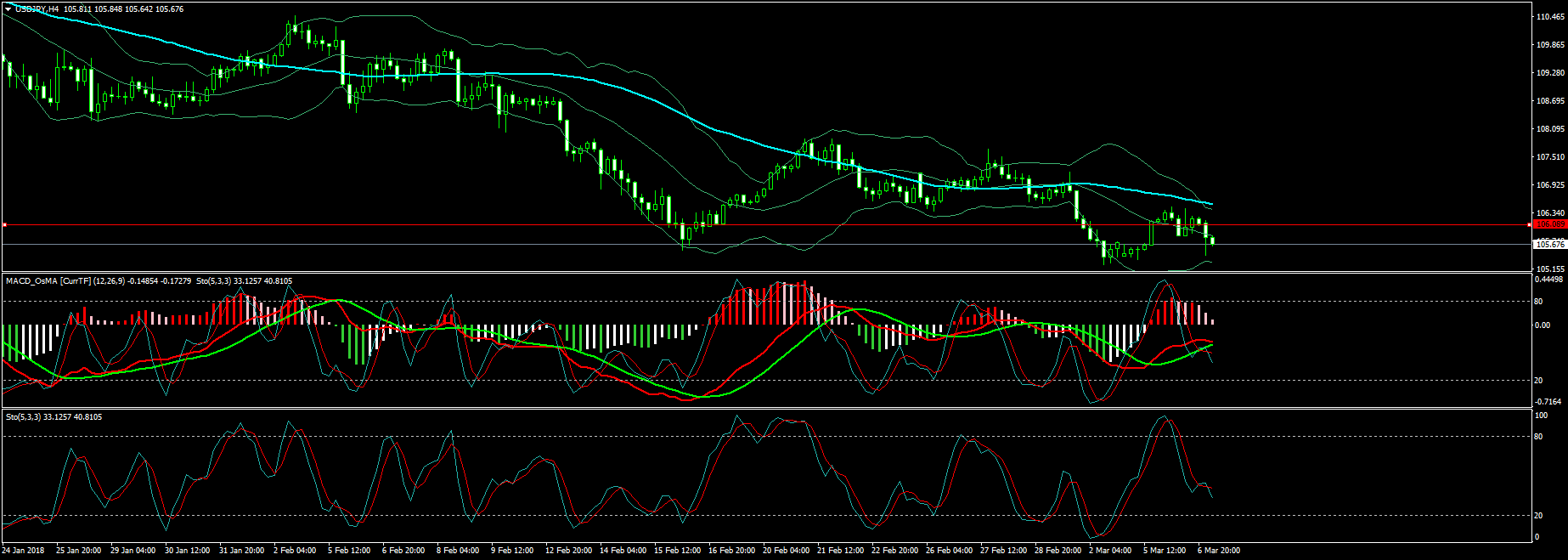Select the red horizontal line's right handle

tap(1530, 224)
